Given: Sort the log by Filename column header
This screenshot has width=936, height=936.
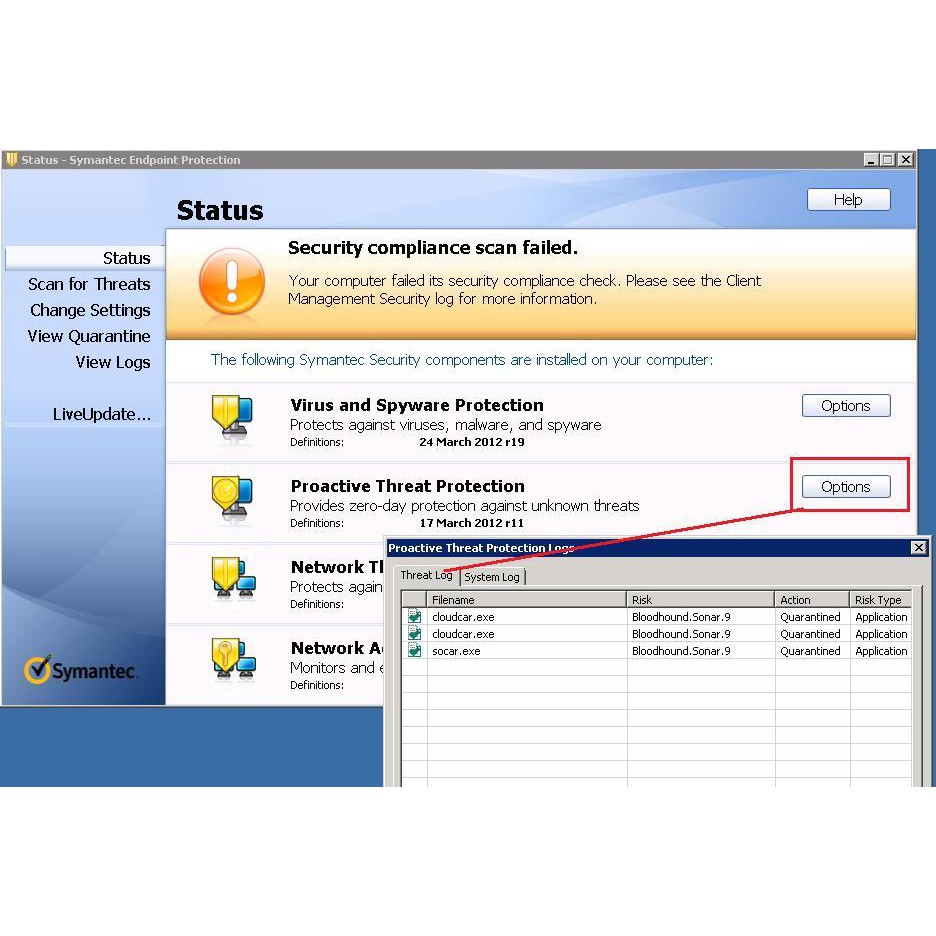Looking at the screenshot, I should coord(526,600).
